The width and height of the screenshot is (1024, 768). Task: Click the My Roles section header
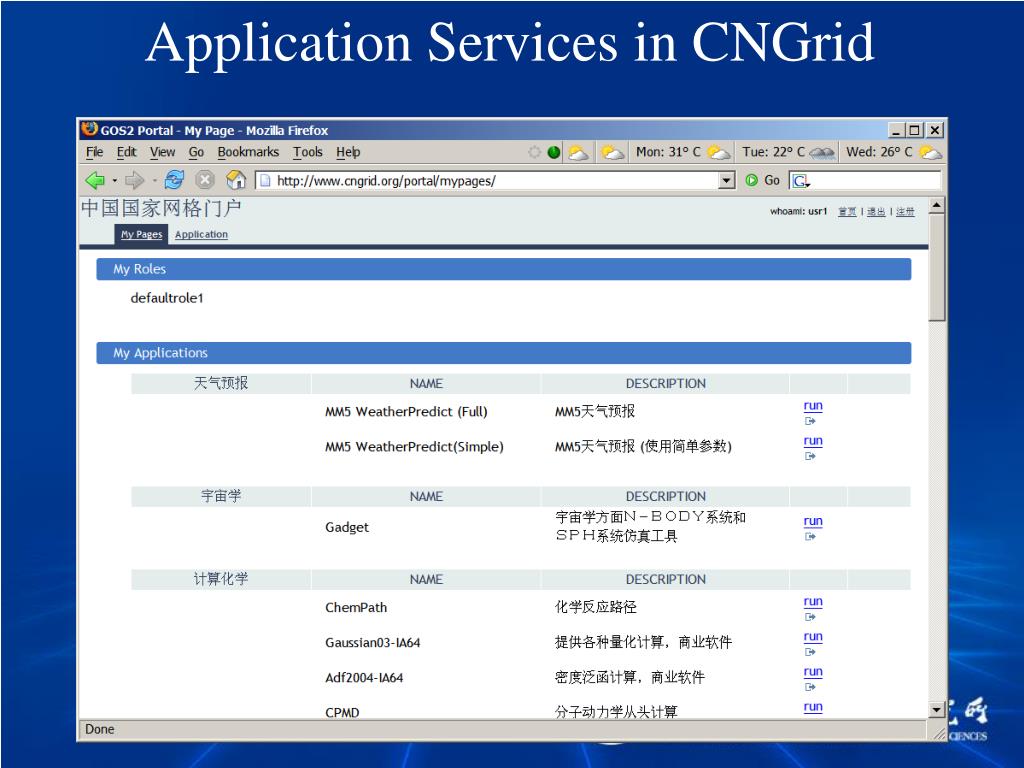(x=504, y=269)
